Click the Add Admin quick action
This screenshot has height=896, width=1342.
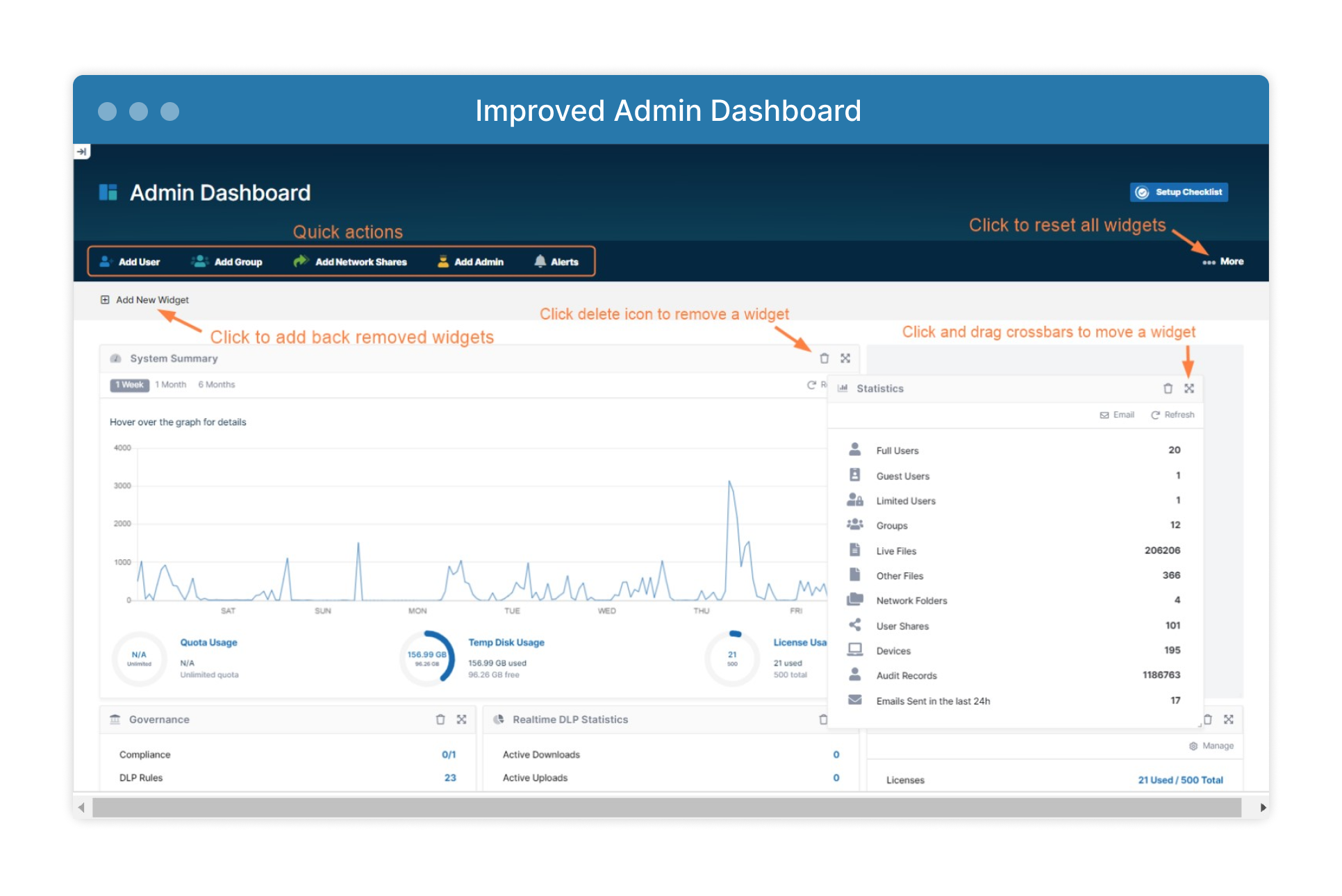470,262
